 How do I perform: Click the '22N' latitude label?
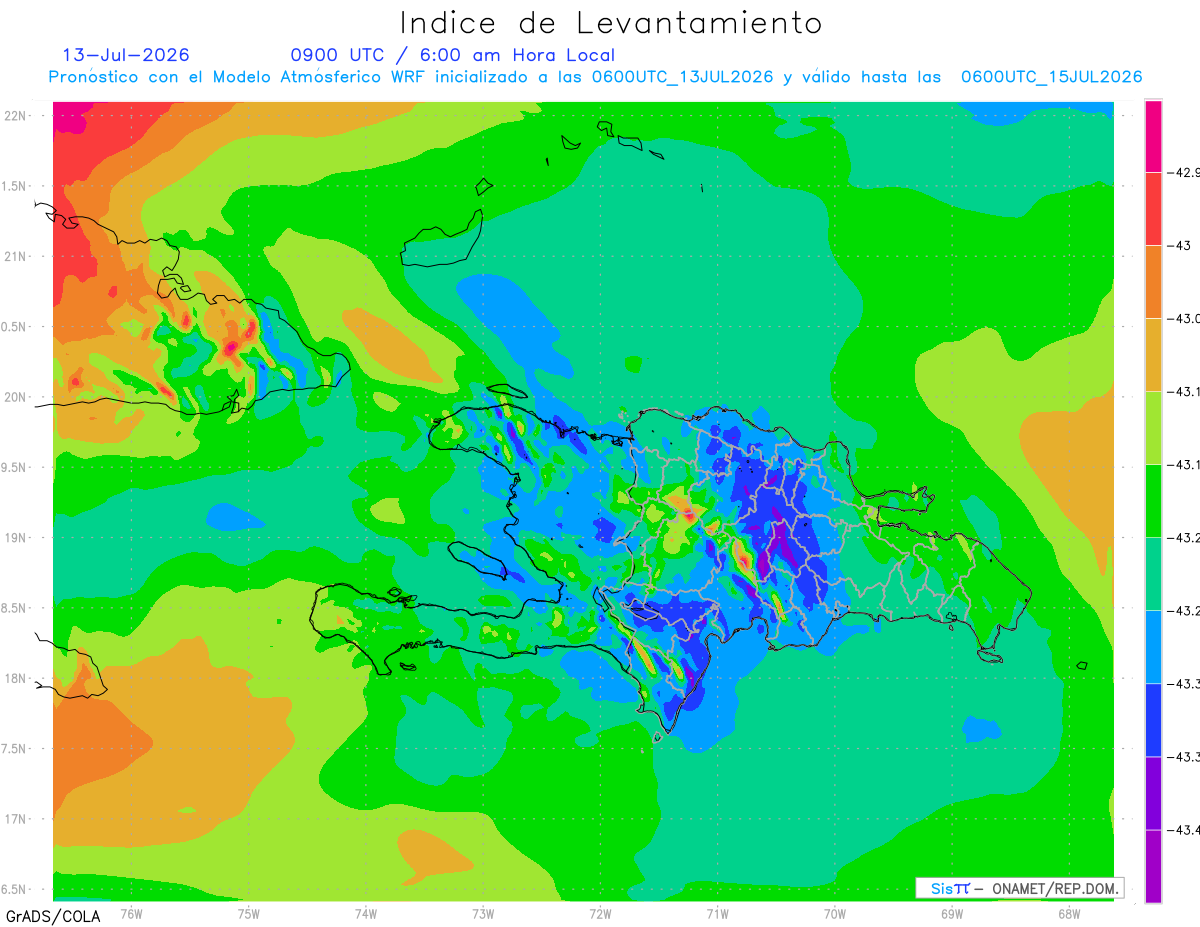pyautogui.click(x=15, y=115)
